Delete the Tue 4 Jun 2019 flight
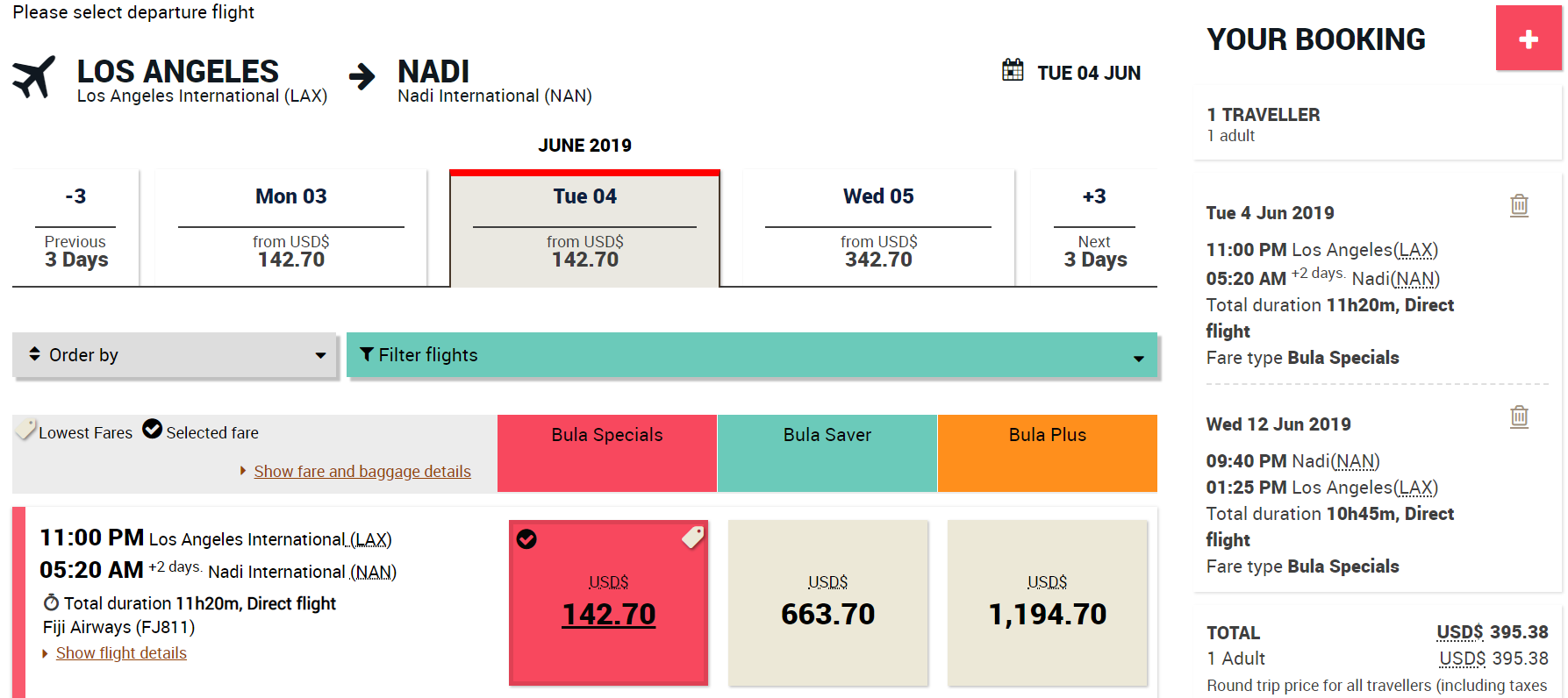Screen dimensions: 1568x698 pos(1519,205)
